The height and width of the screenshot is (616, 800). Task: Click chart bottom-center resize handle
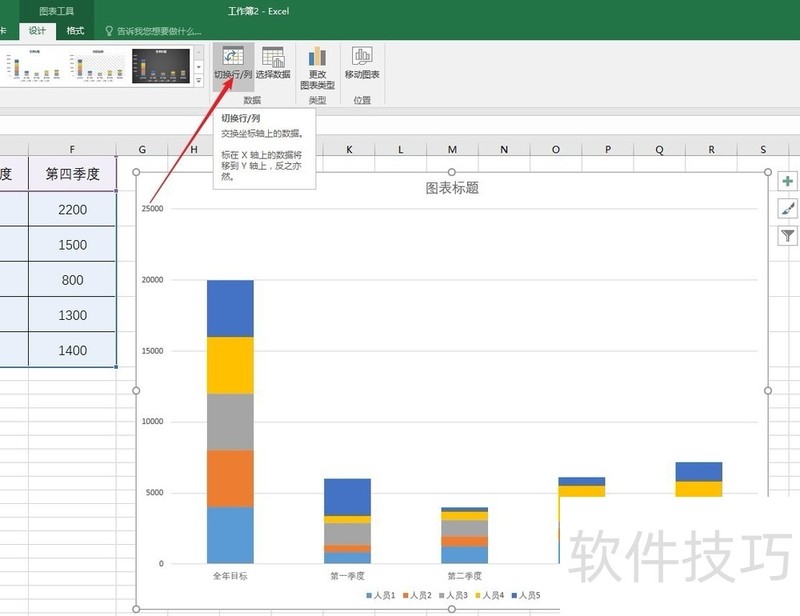[x=452, y=609]
